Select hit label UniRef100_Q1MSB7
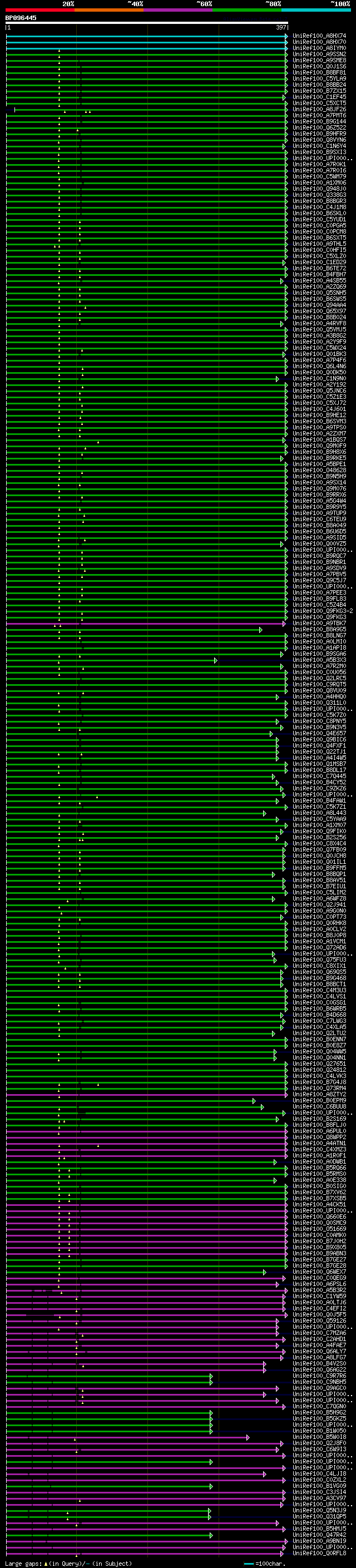 [319, 764]
